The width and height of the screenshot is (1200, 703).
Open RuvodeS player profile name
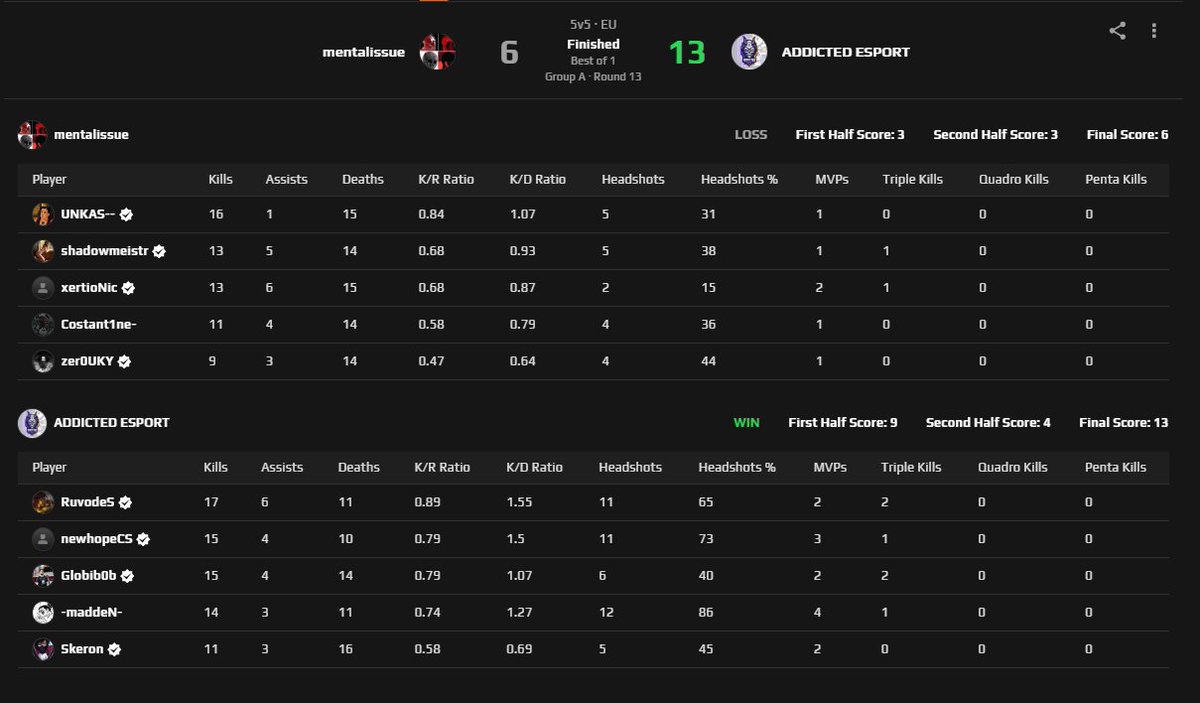click(87, 502)
